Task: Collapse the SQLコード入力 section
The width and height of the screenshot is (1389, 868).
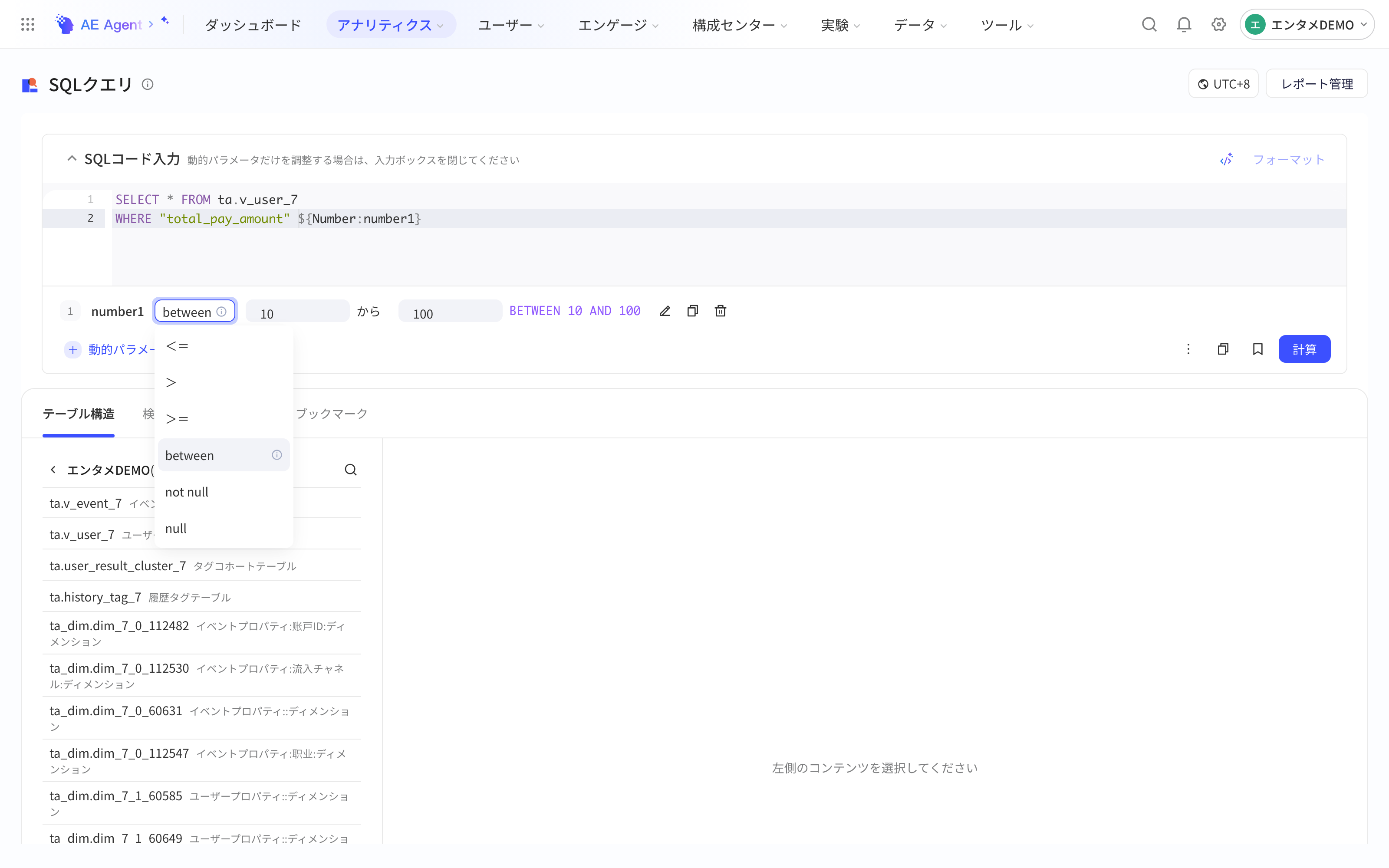Action: point(72,158)
